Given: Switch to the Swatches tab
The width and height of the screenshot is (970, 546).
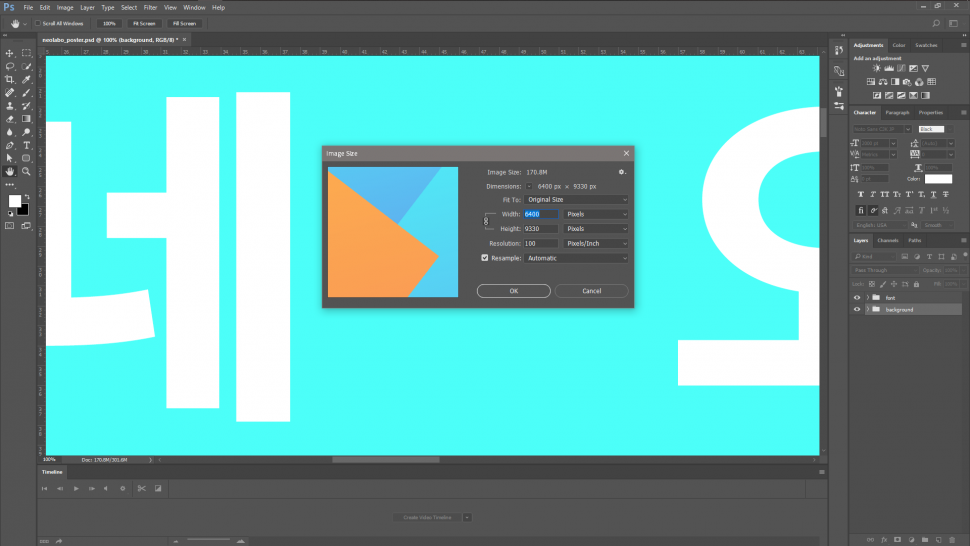Looking at the screenshot, I should tap(926, 45).
